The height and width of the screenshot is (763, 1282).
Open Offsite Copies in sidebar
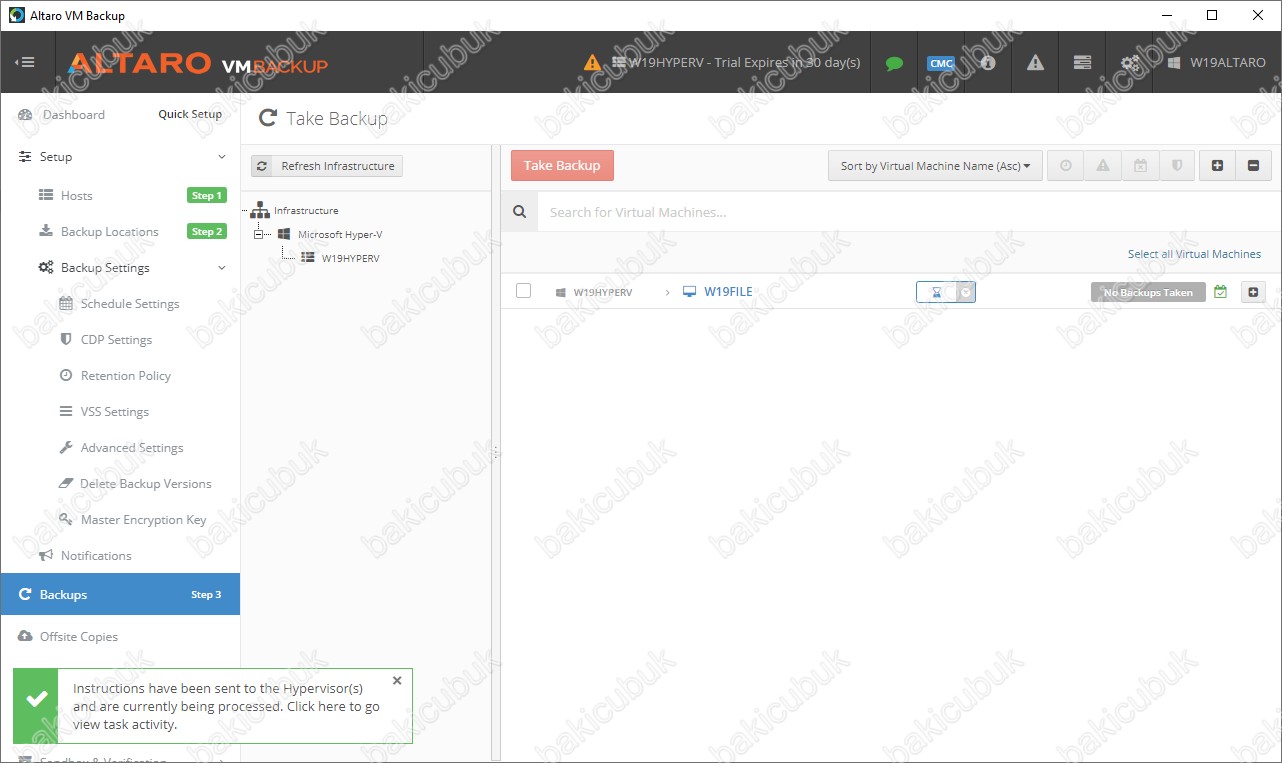coord(79,637)
